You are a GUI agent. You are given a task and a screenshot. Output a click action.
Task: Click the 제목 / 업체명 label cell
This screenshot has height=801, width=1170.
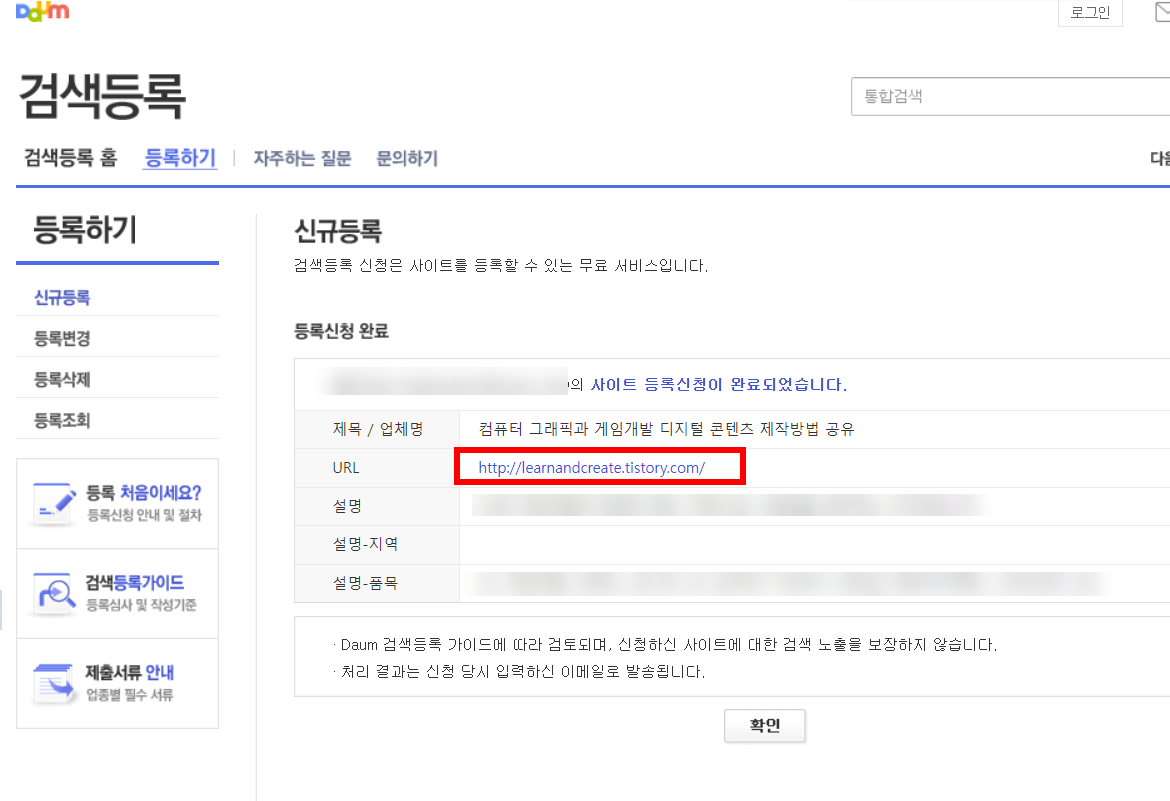(378, 429)
